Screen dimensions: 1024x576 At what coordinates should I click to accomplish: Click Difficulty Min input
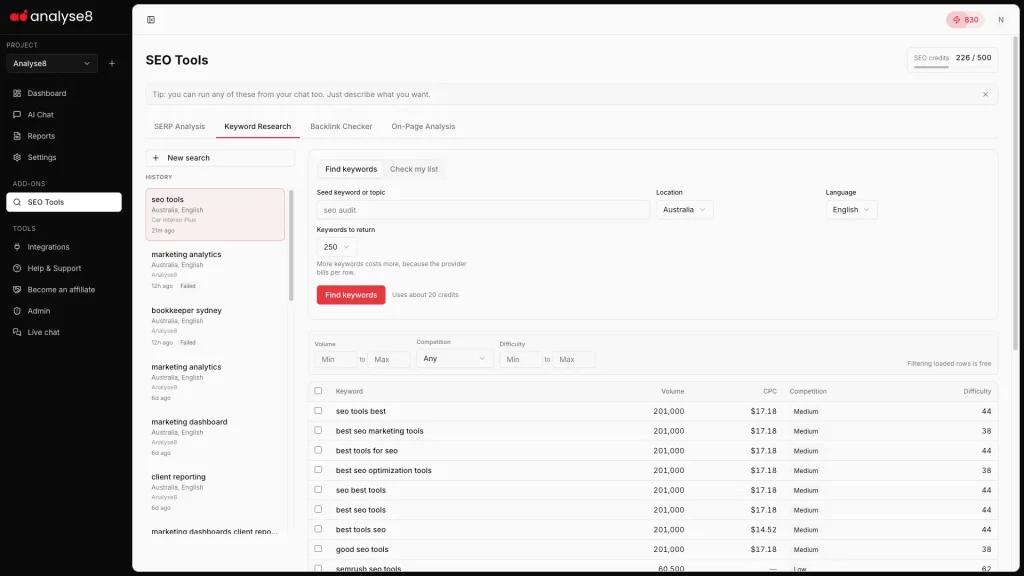pos(520,359)
